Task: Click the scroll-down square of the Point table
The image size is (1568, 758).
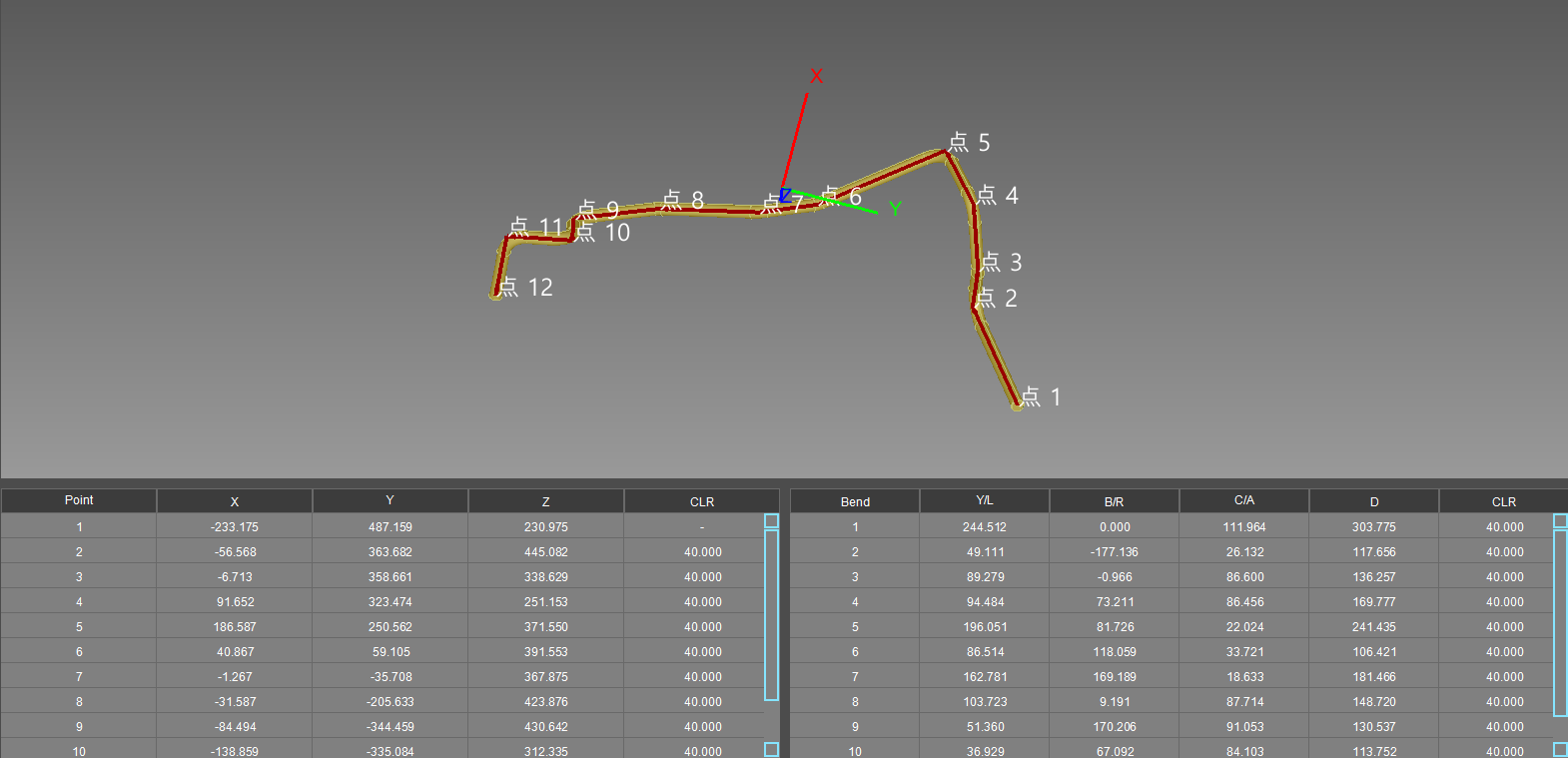Action: point(771,749)
